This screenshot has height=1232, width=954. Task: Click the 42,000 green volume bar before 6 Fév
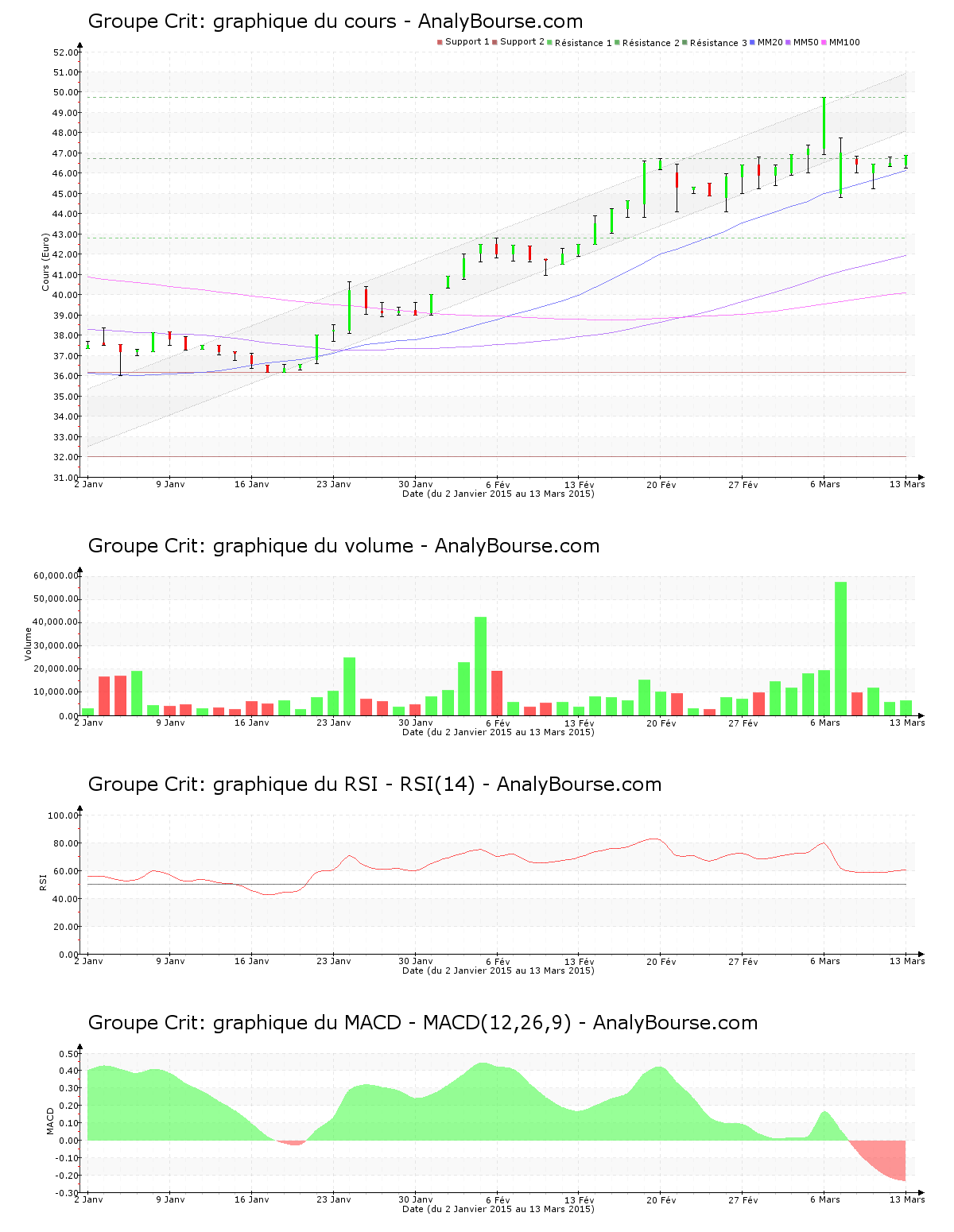480,666
